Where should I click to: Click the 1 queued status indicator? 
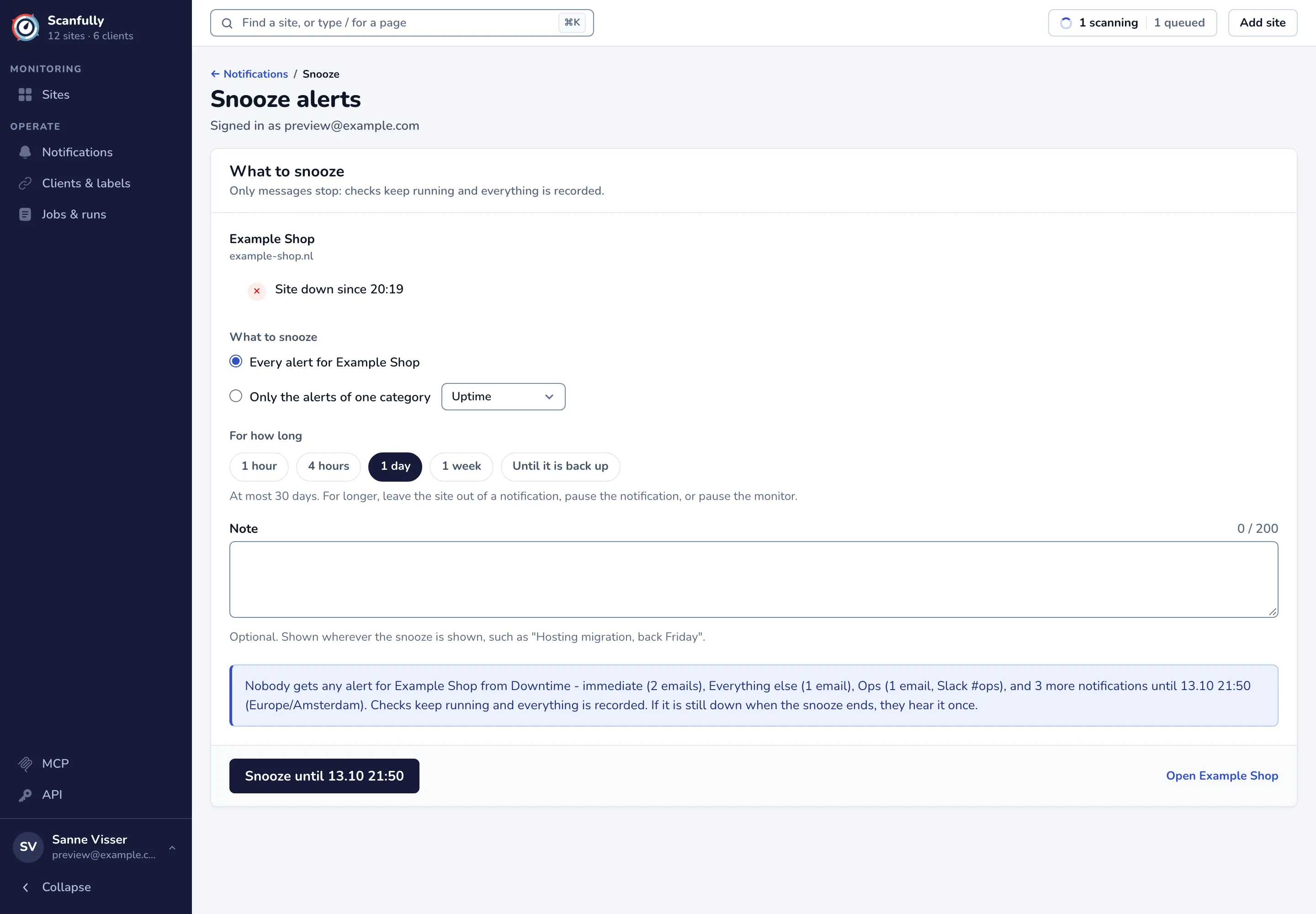tap(1179, 23)
